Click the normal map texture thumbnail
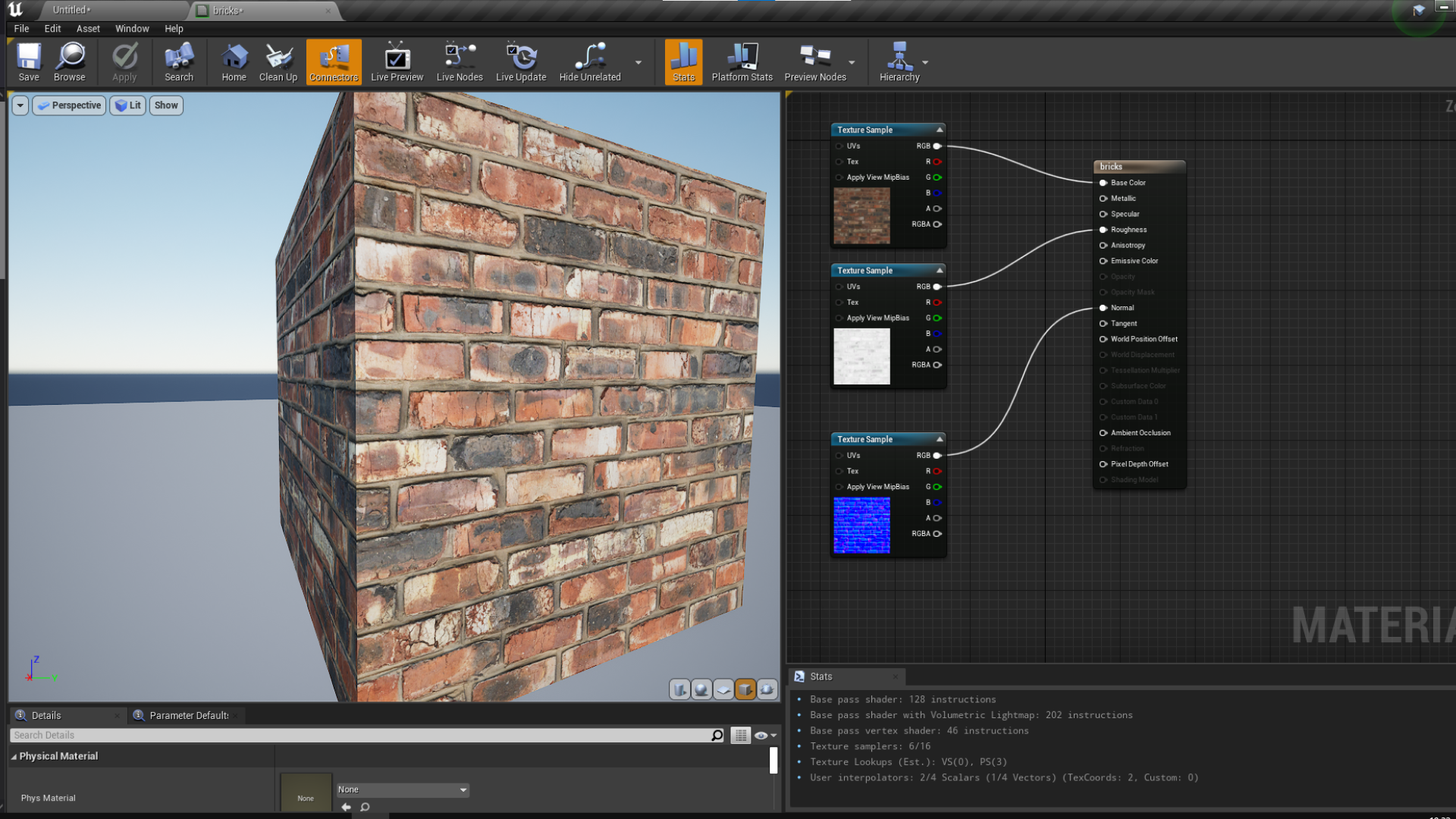 [x=861, y=525]
